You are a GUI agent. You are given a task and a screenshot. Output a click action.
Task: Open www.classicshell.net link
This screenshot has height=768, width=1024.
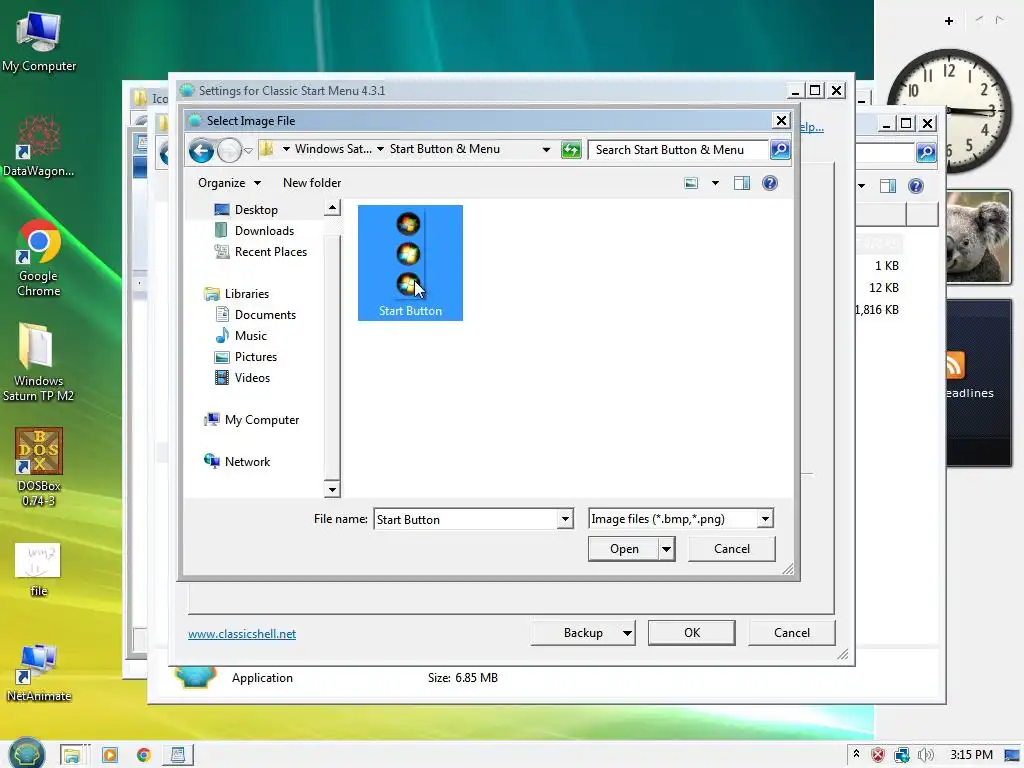[x=242, y=633]
